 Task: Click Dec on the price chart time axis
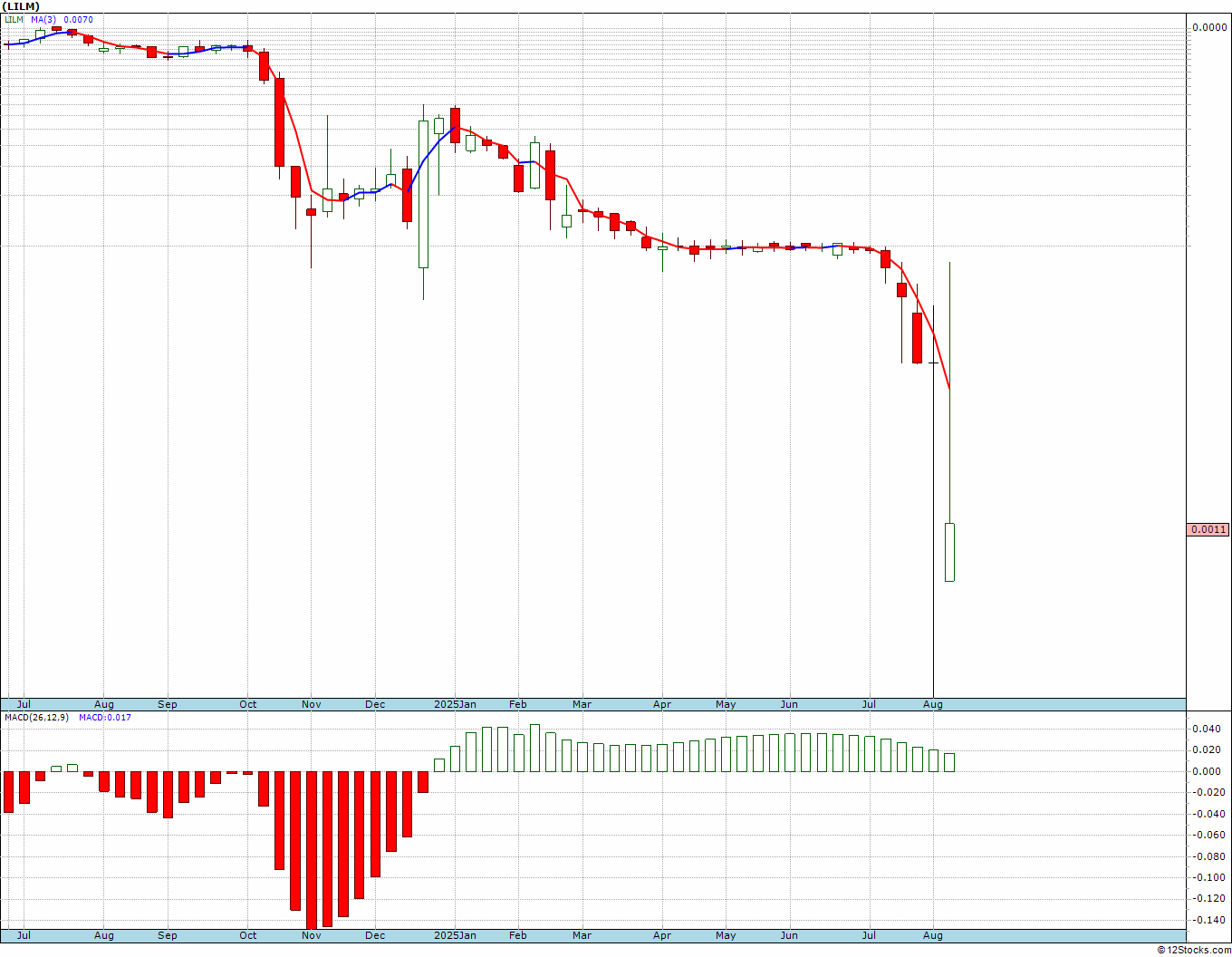[x=375, y=704]
